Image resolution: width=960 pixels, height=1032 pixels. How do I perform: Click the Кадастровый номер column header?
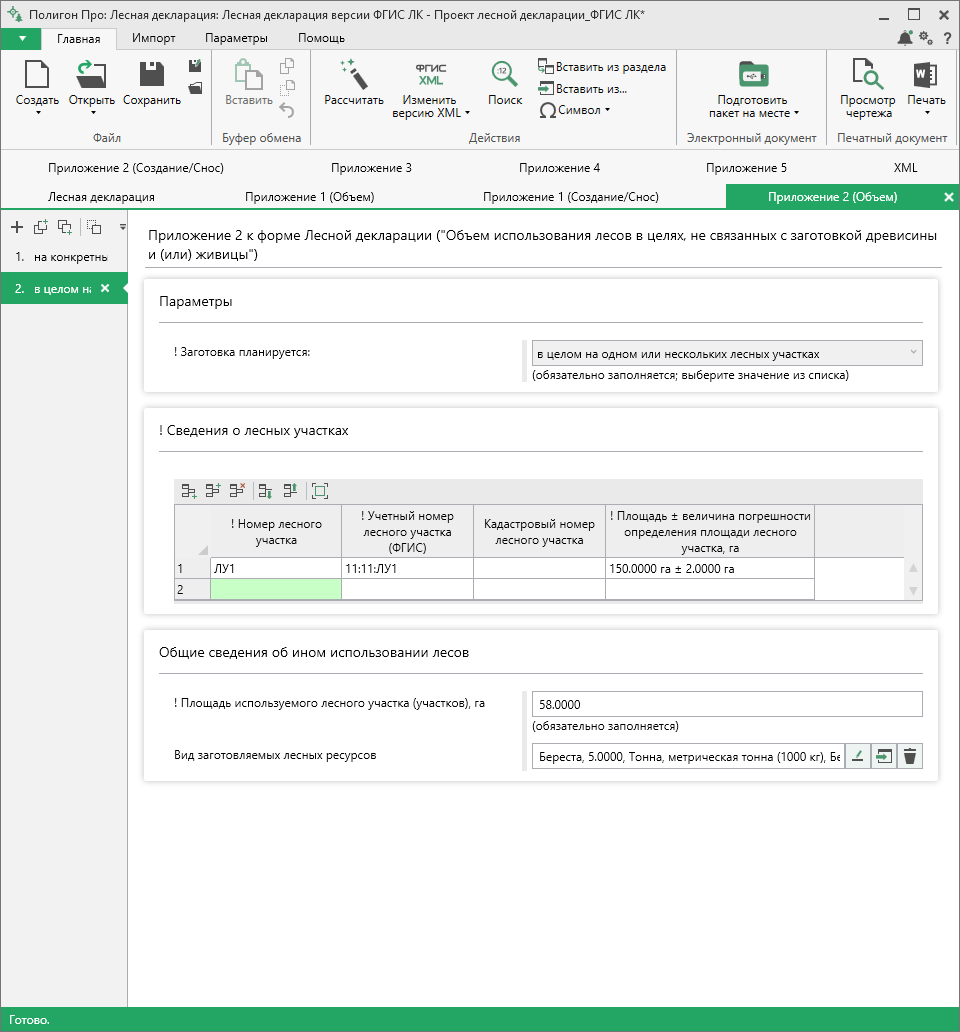[539, 532]
